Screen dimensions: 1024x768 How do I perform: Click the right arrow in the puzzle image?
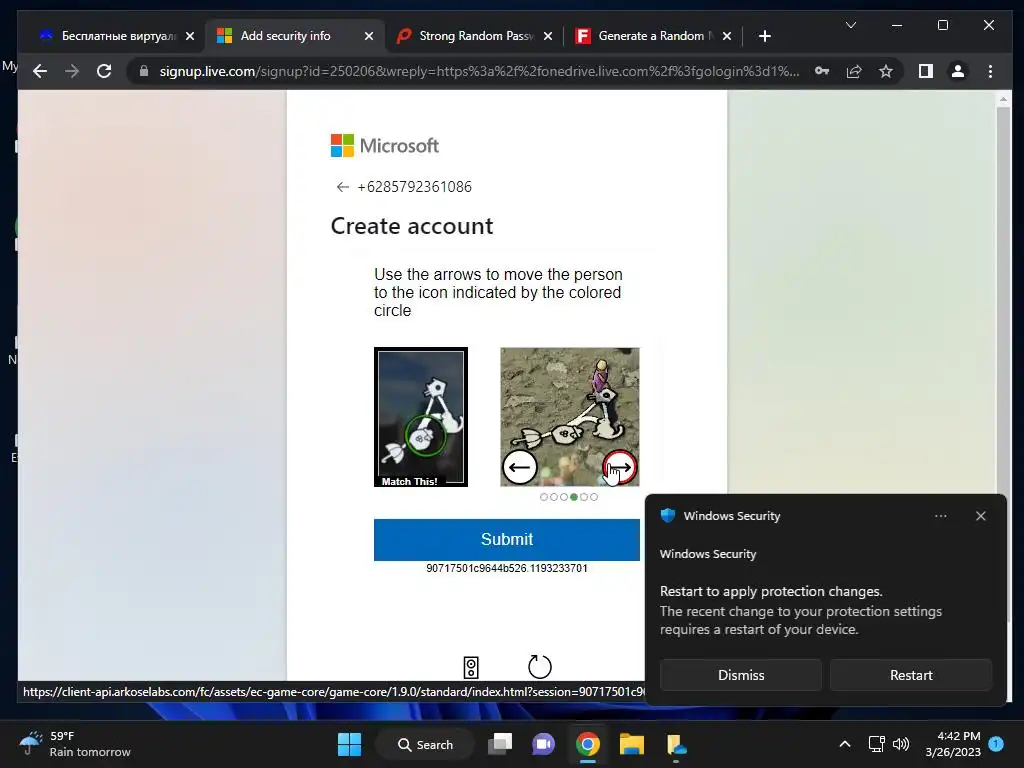point(620,467)
